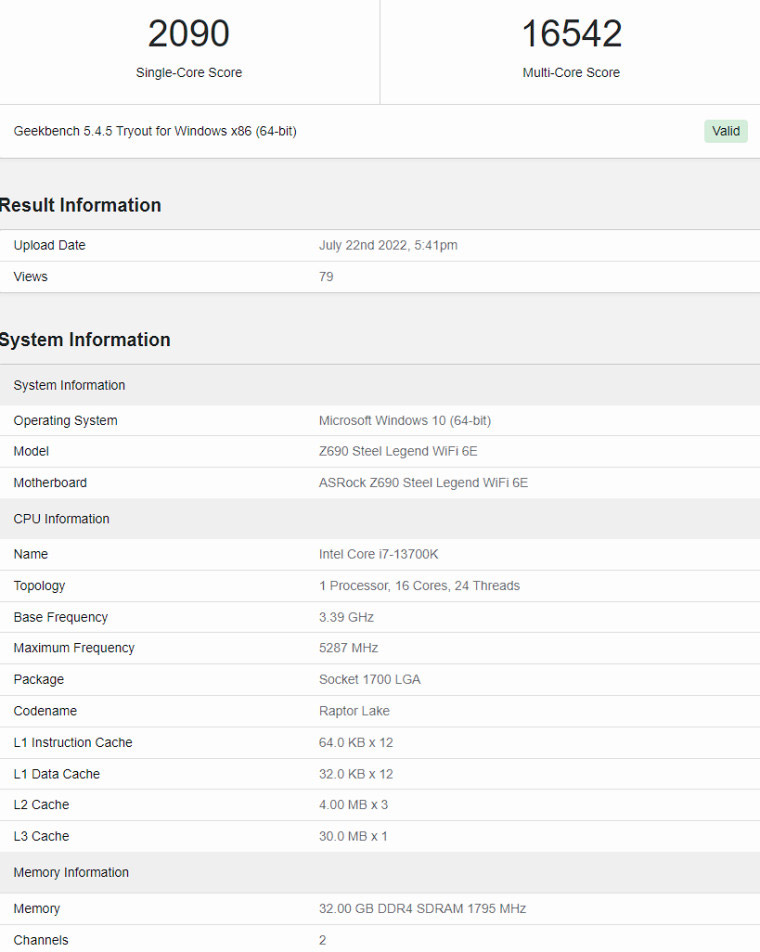This screenshot has width=760, height=952.
Task: Click the upload date July 22nd 2022 value
Action: click(388, 245)
